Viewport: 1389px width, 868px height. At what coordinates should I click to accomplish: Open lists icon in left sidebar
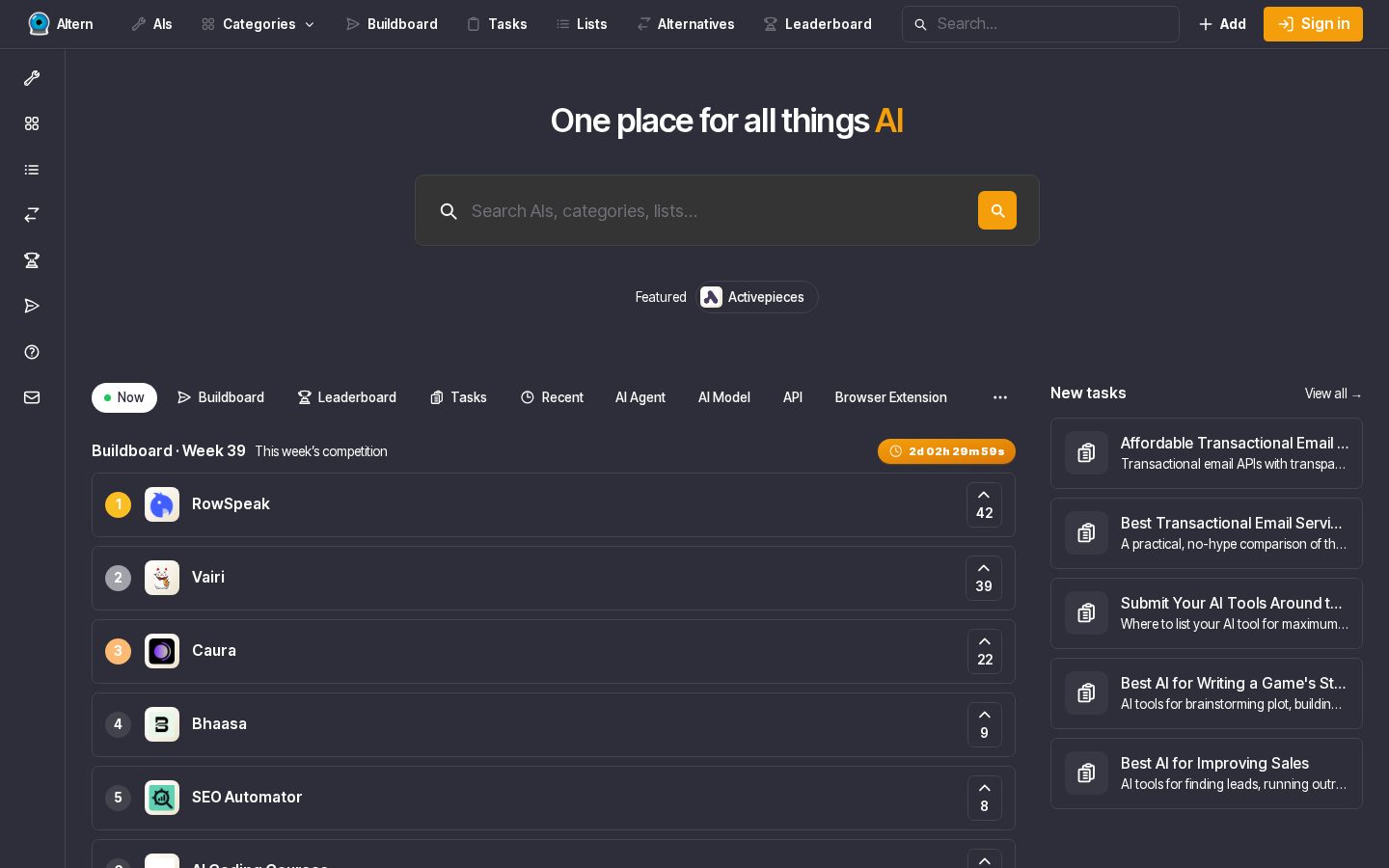pos(32,170)
